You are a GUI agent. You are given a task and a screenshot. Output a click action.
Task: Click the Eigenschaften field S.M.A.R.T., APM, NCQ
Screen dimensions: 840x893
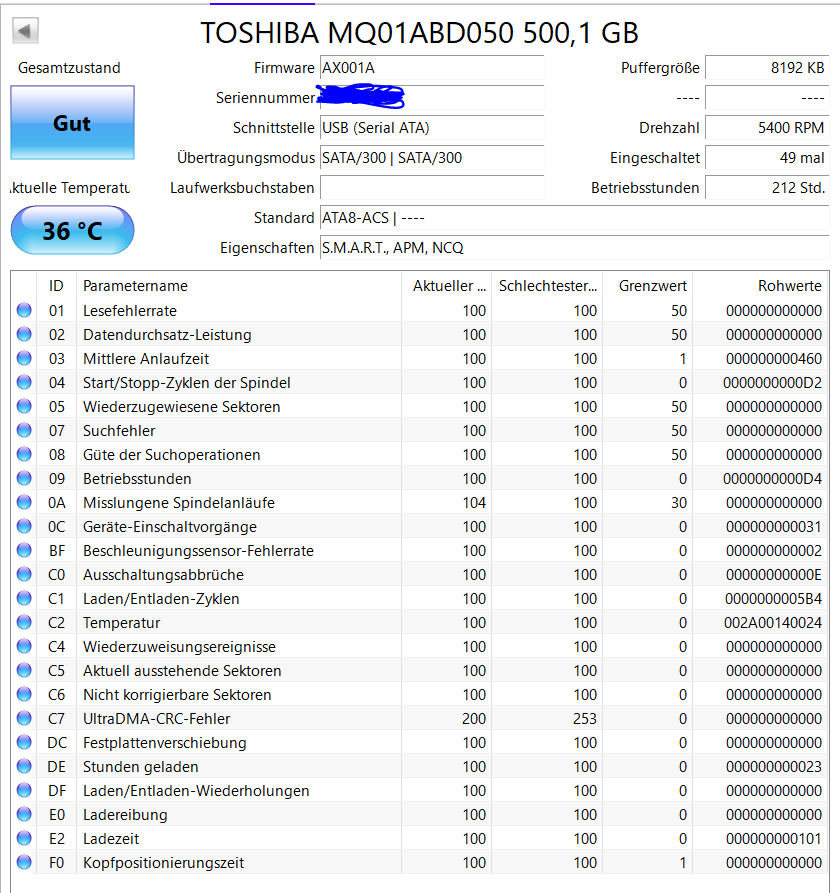click(574, 248)
